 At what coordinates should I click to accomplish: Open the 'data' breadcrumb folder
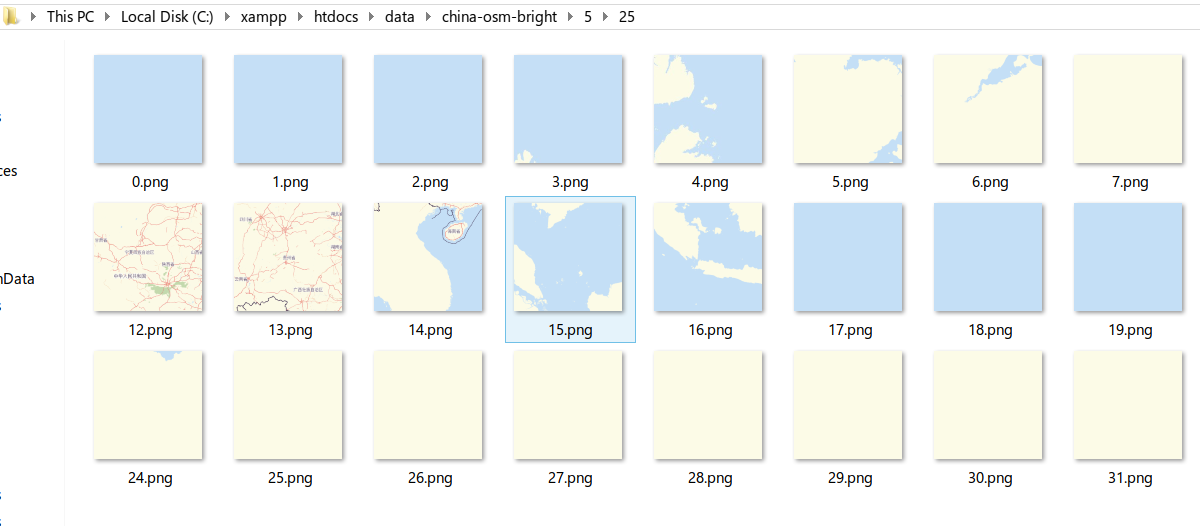pyautogui.click(x=399, y=17)
